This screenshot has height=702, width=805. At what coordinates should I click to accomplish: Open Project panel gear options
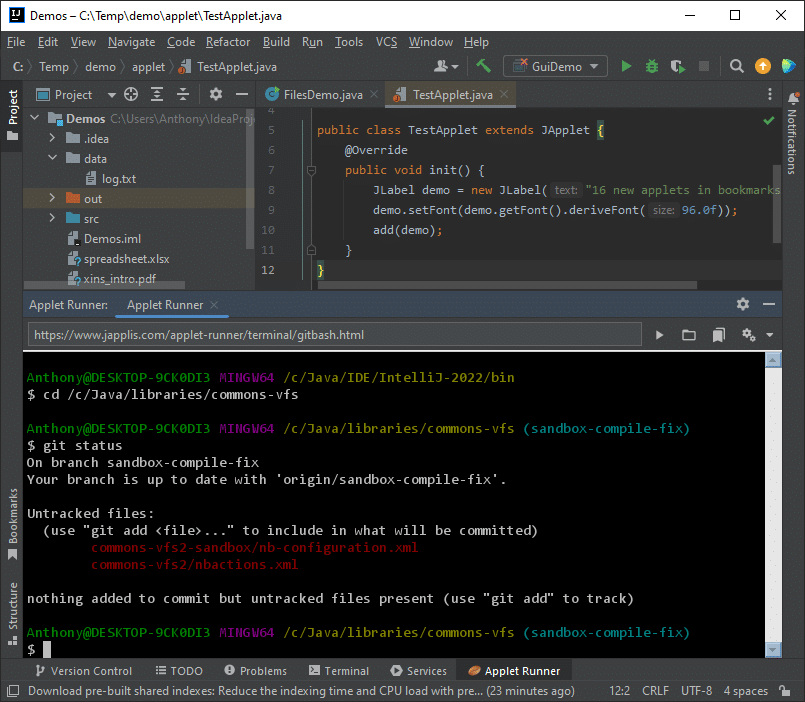pyautogui.click(x=216, y=94)
